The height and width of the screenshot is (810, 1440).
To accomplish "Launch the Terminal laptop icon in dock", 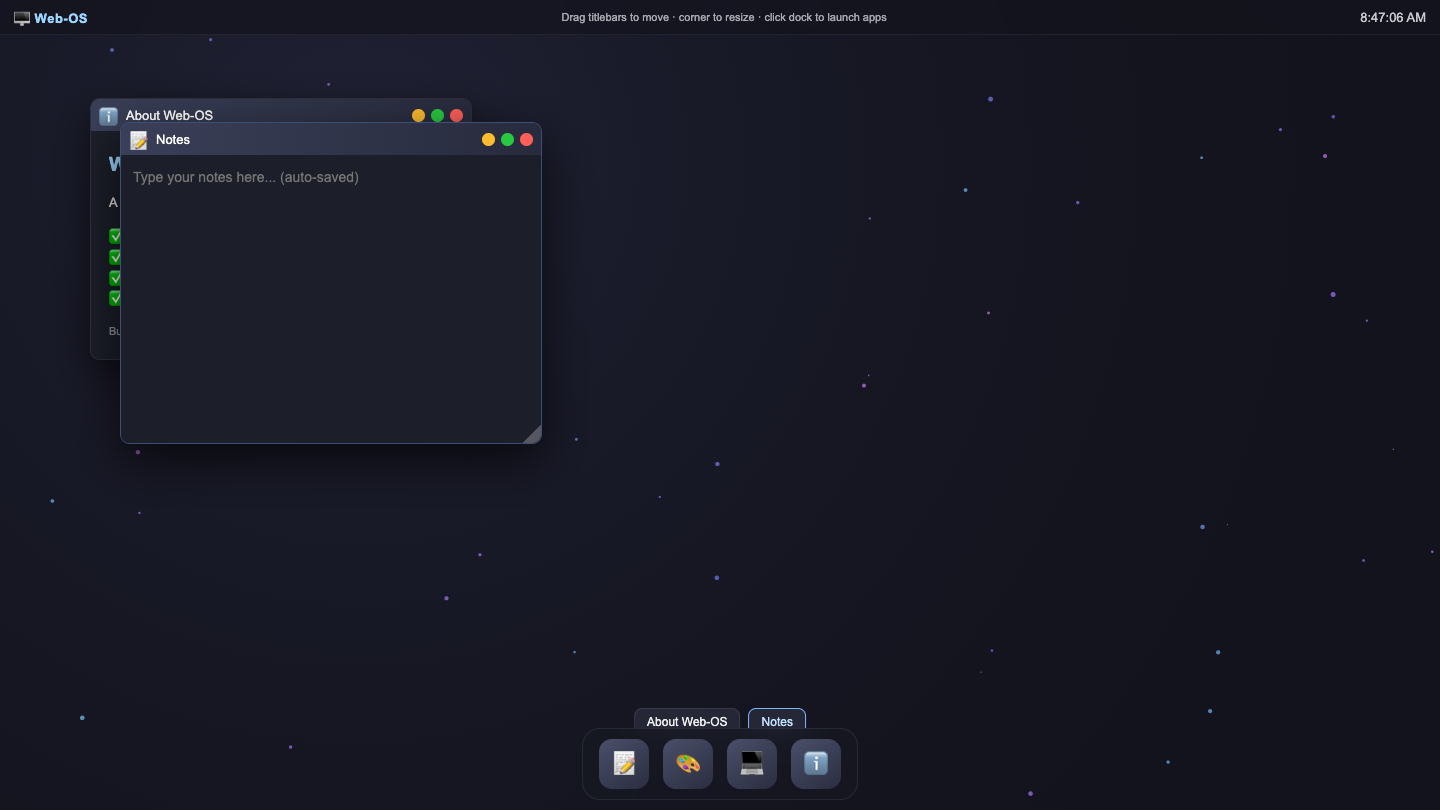I will [752, 764].
